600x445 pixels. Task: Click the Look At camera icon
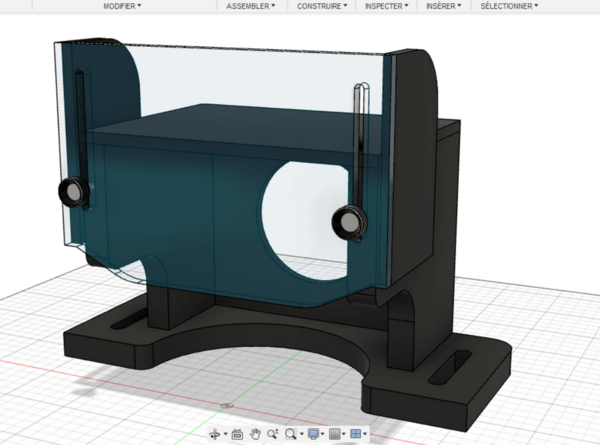pos(238,434)
